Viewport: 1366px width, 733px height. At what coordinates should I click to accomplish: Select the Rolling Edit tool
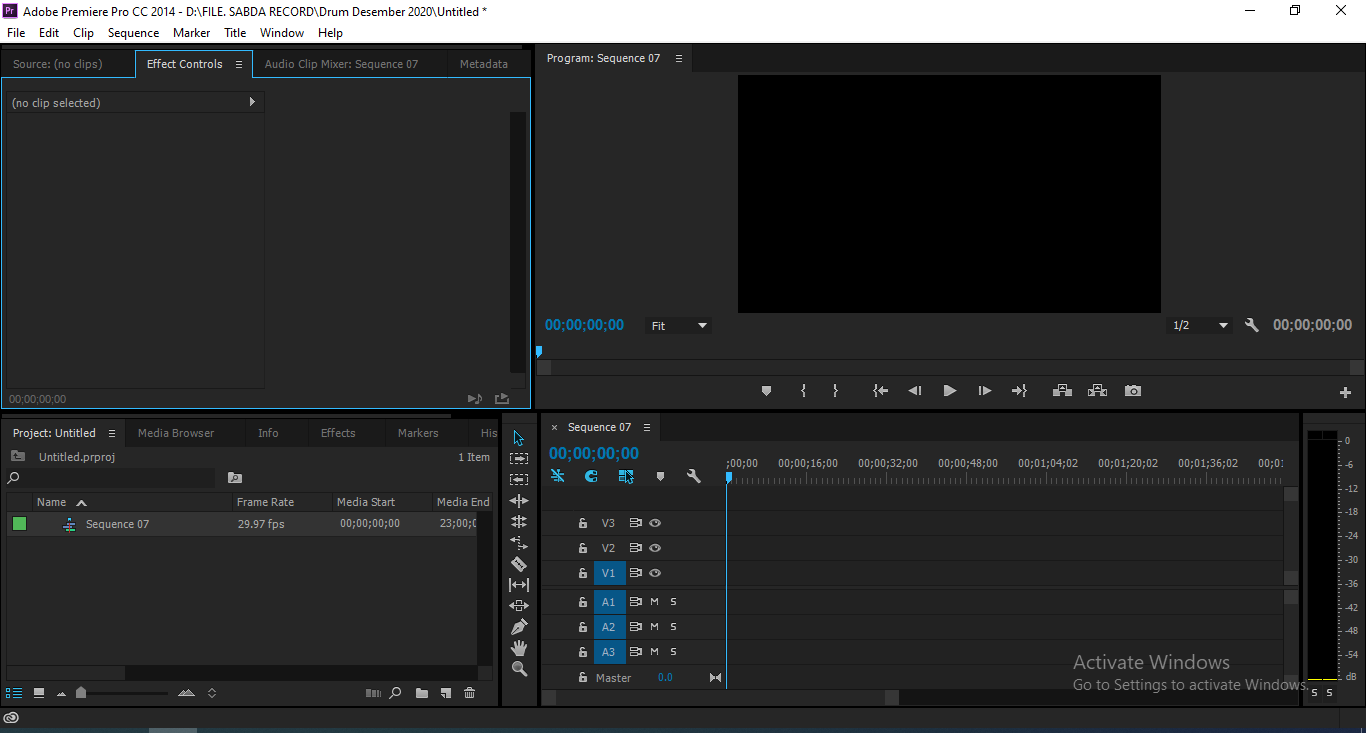click(x=518, y=522)
